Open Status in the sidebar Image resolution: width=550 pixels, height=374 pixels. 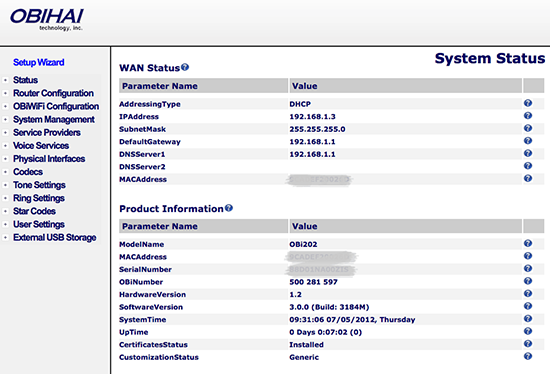click(x=25, y=80)
